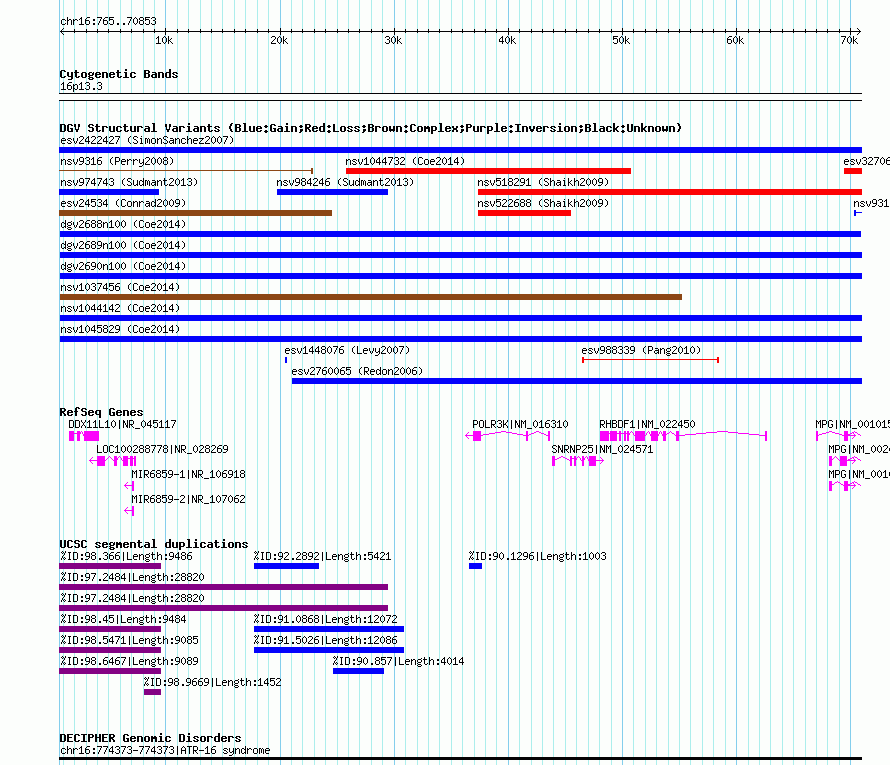Click the MIR6859-2|NR_107062 gene

coord(188,499)
